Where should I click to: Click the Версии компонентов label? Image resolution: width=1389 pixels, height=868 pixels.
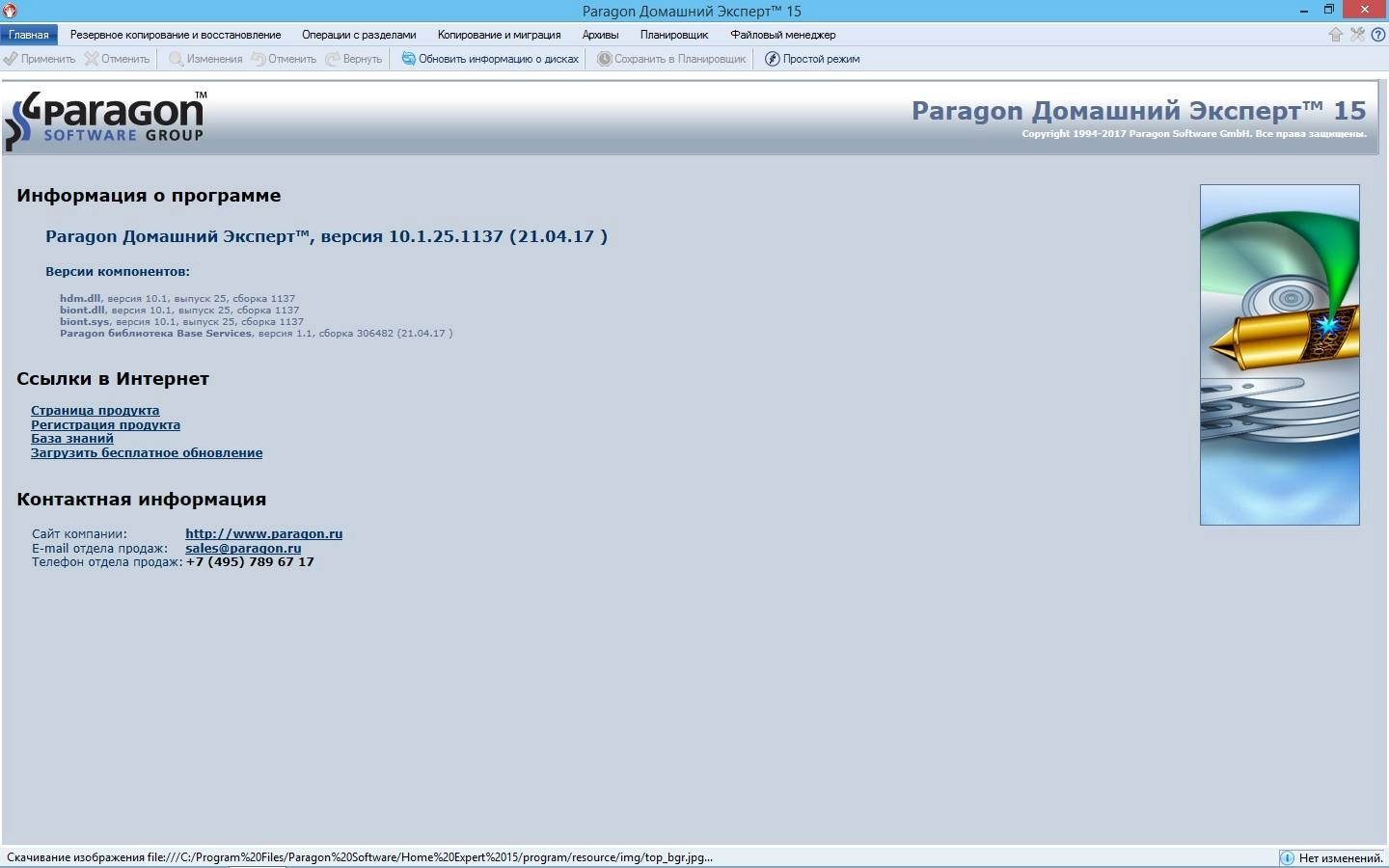click(x=118, y=272)
